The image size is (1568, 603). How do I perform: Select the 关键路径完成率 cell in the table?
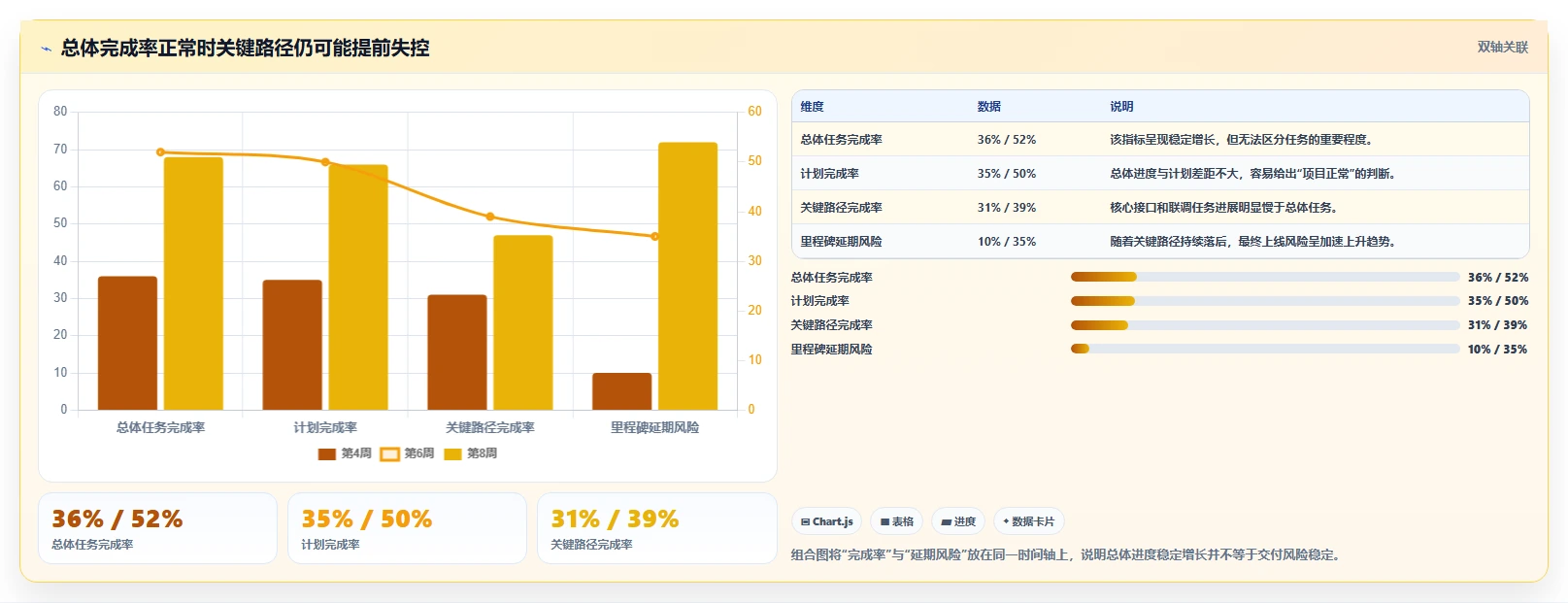click(842, 208)
